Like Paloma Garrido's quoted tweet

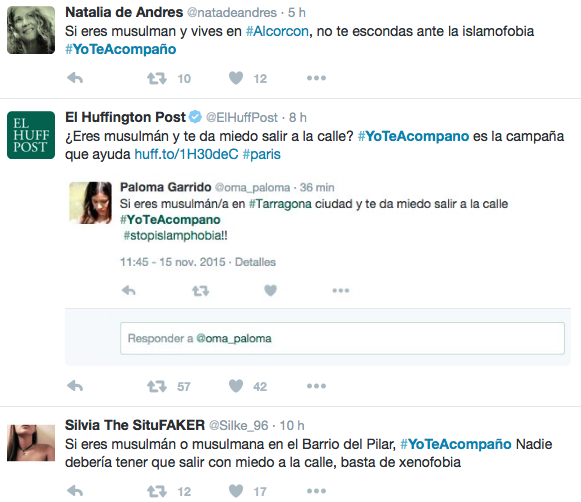click(x=270, y=290)
